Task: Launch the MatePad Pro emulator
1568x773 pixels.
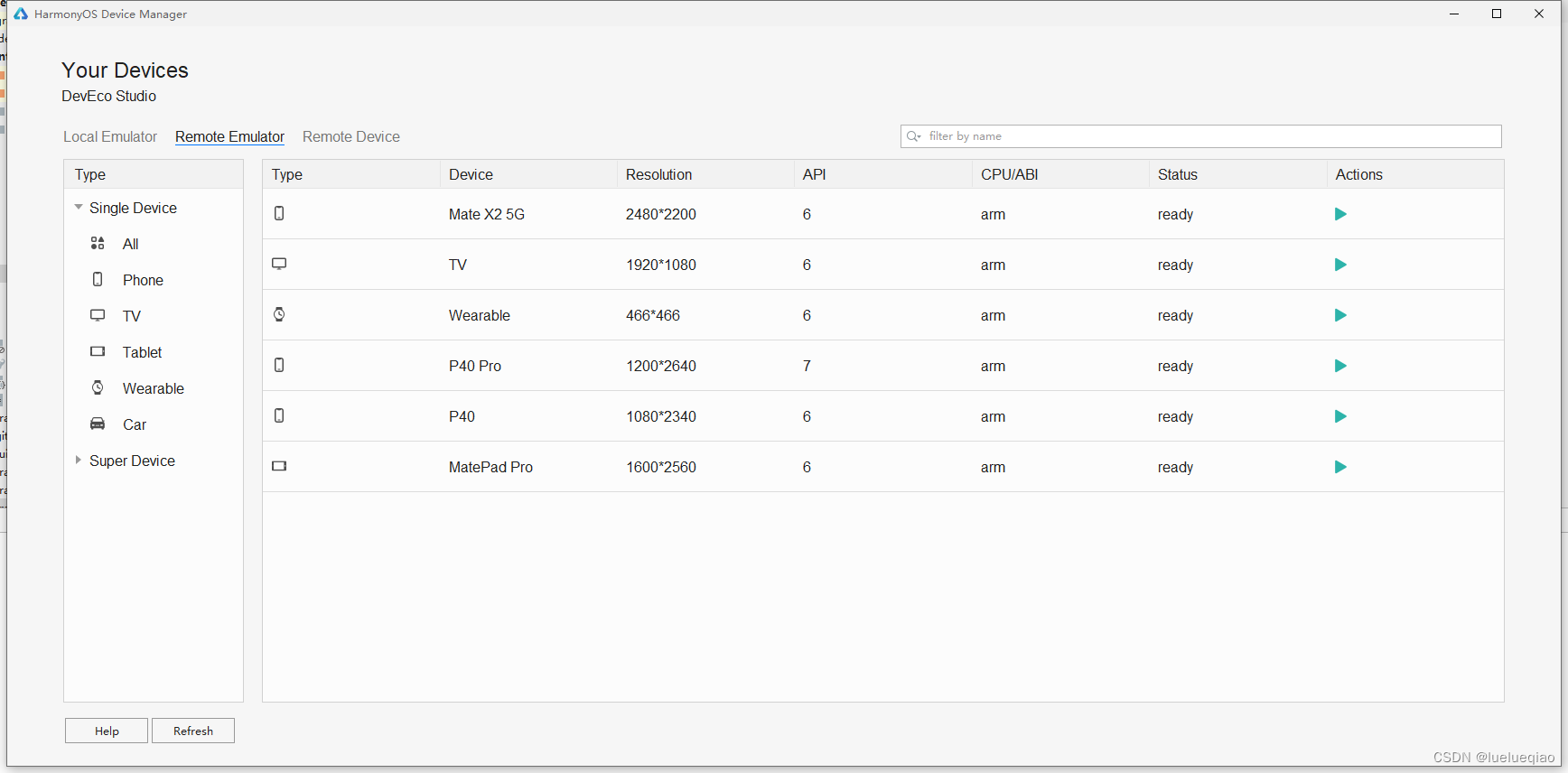Action: pyautogui.click(x=1340, y=467)
